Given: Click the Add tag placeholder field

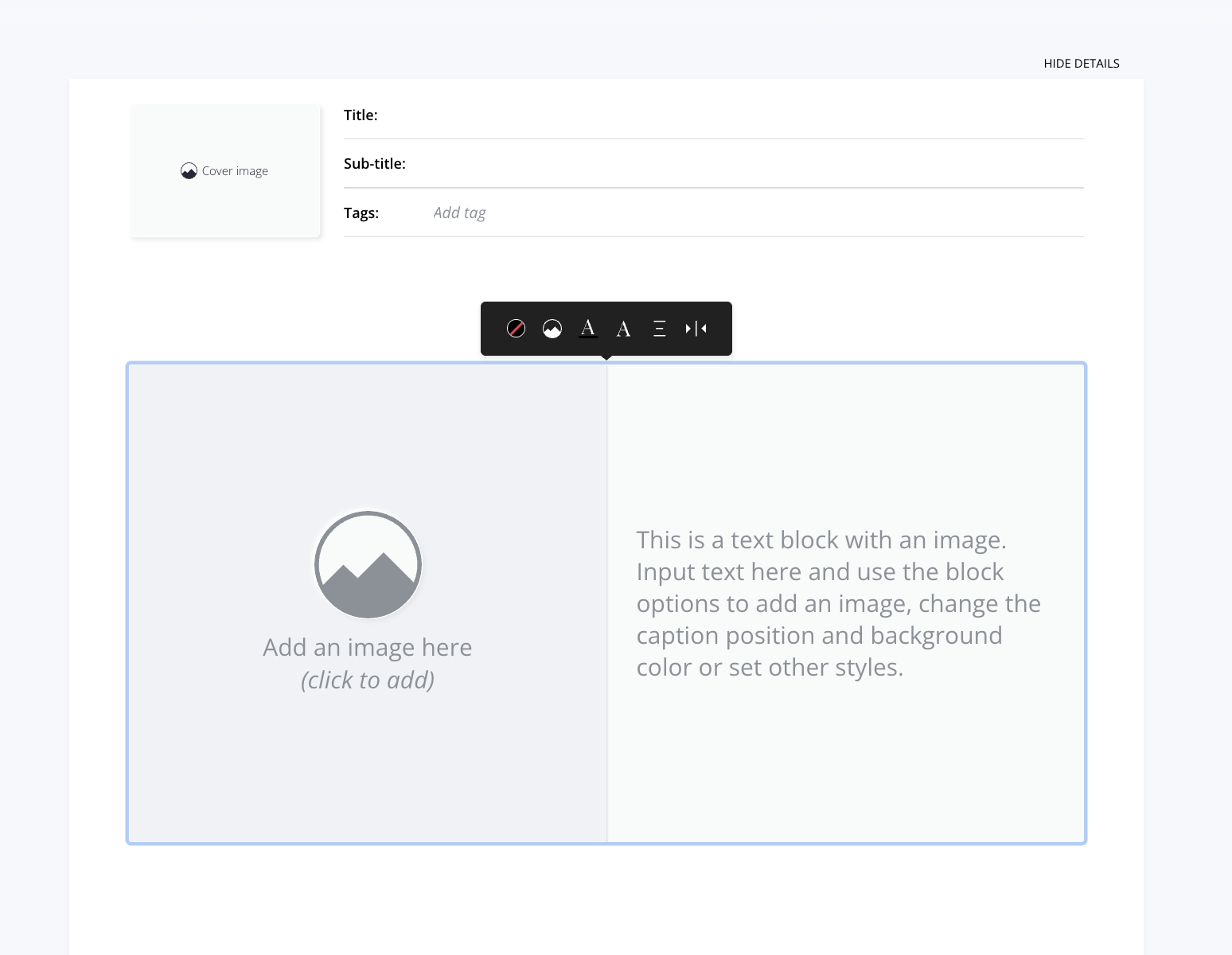Looking at the screenshot, I should tap(460, 213).
